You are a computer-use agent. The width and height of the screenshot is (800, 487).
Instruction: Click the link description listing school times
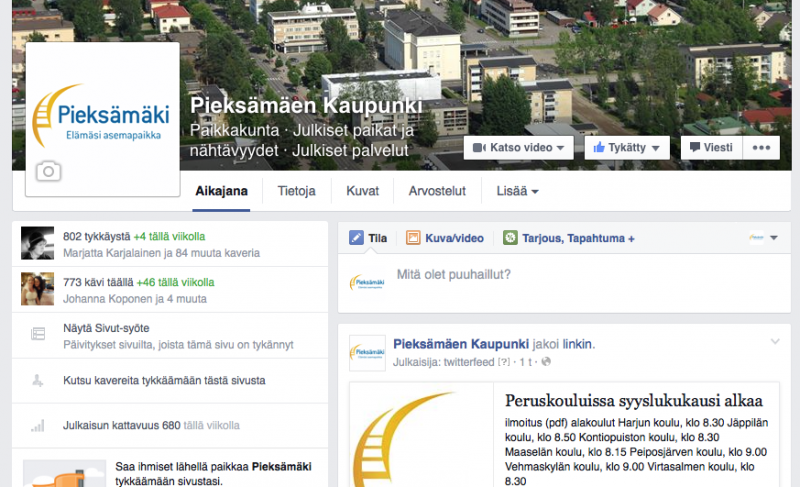tap(637, 452)
